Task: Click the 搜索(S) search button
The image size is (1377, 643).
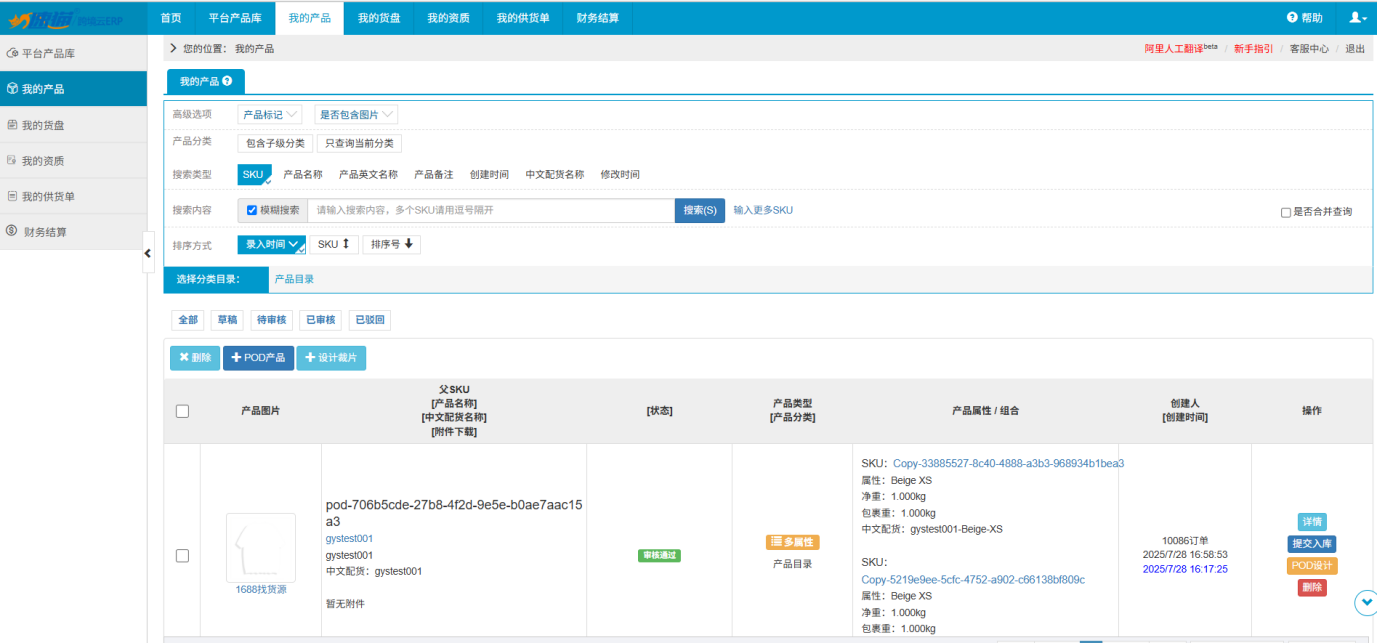Action: click(699, 210)
